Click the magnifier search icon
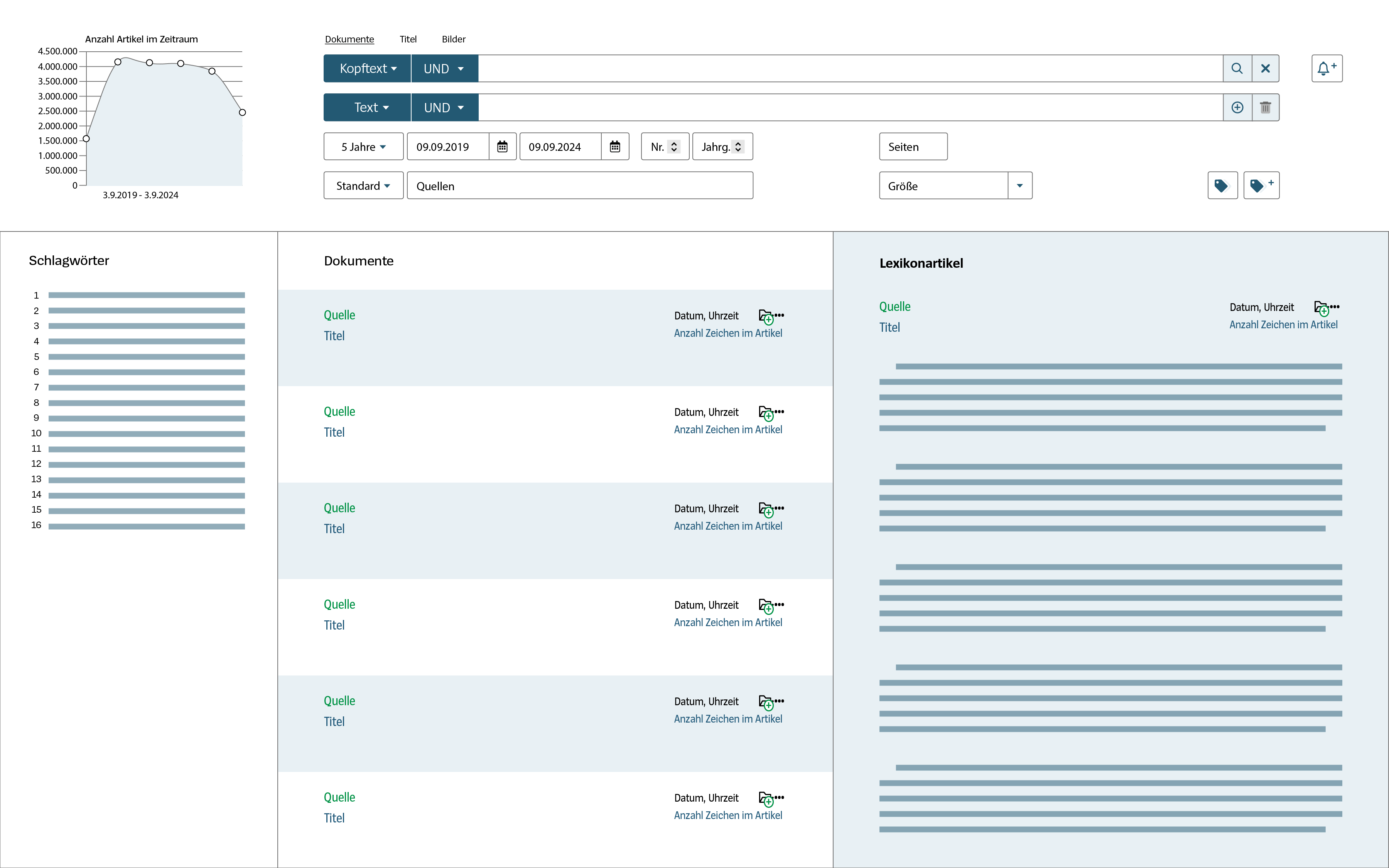The image size is (1389, 868). tap(1237, 68)
